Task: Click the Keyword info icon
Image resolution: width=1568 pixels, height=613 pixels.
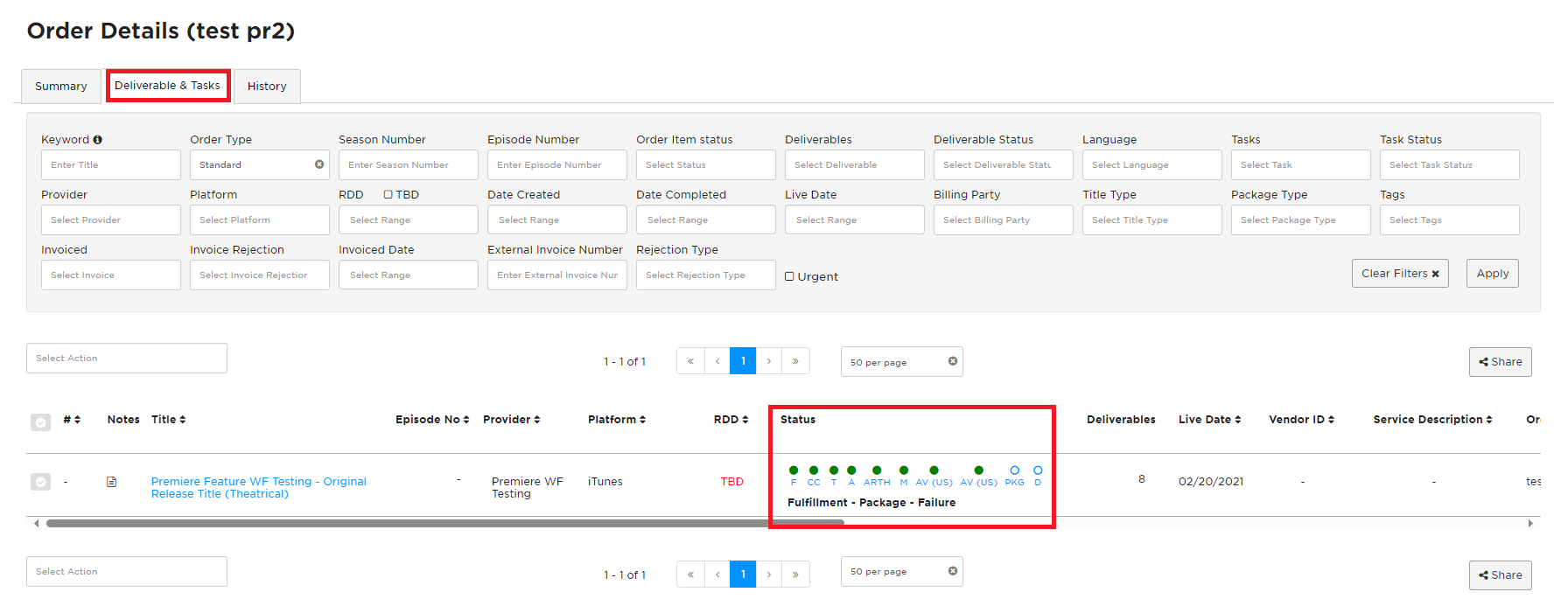Action: [97, 140]
